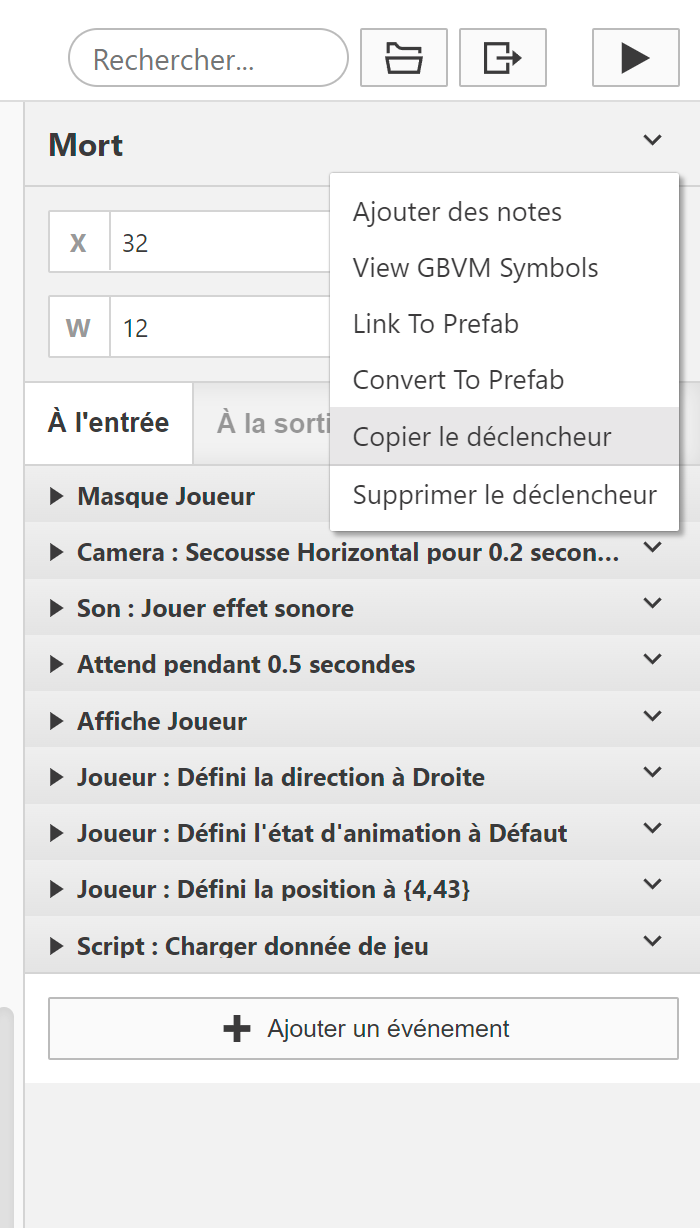Click the plus icon to add an event
700x1228 pixels.
pos(237,1028)
